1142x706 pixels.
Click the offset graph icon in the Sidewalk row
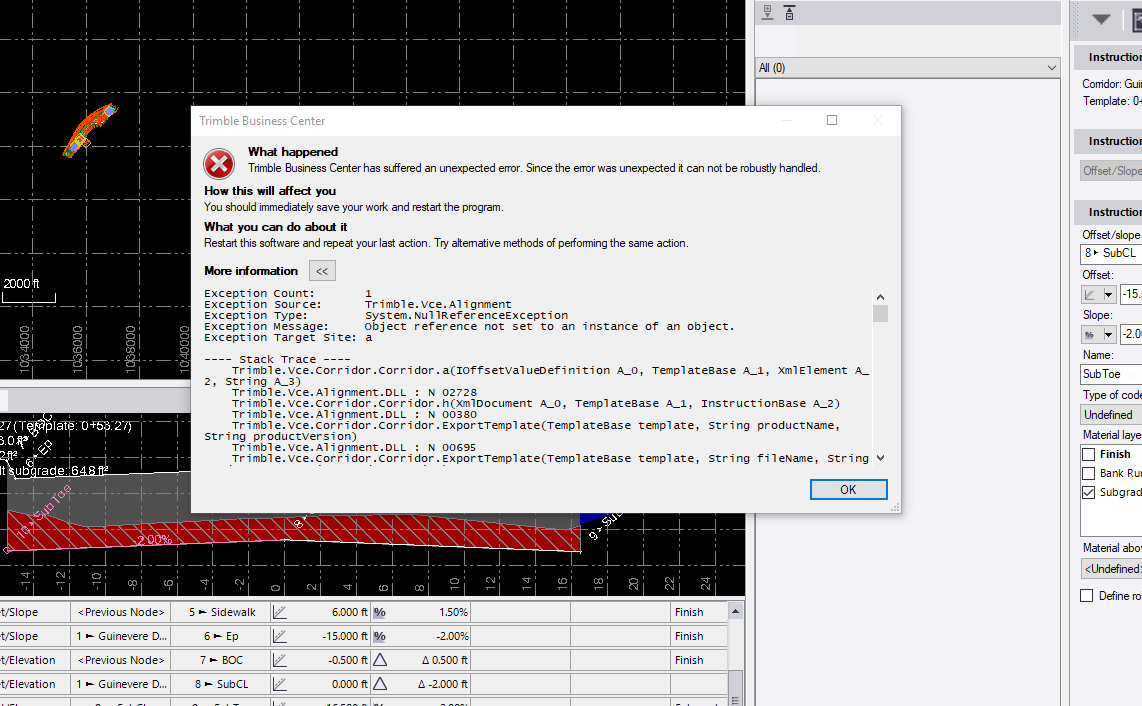click(280, 612)
